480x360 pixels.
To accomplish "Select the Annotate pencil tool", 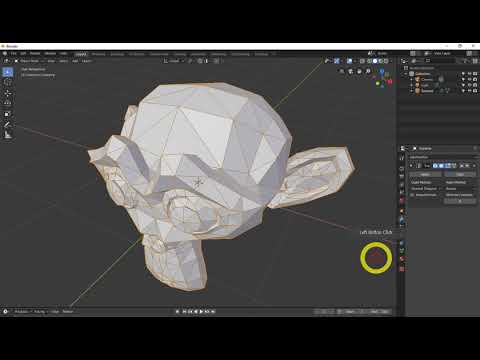I will point(8,125).
